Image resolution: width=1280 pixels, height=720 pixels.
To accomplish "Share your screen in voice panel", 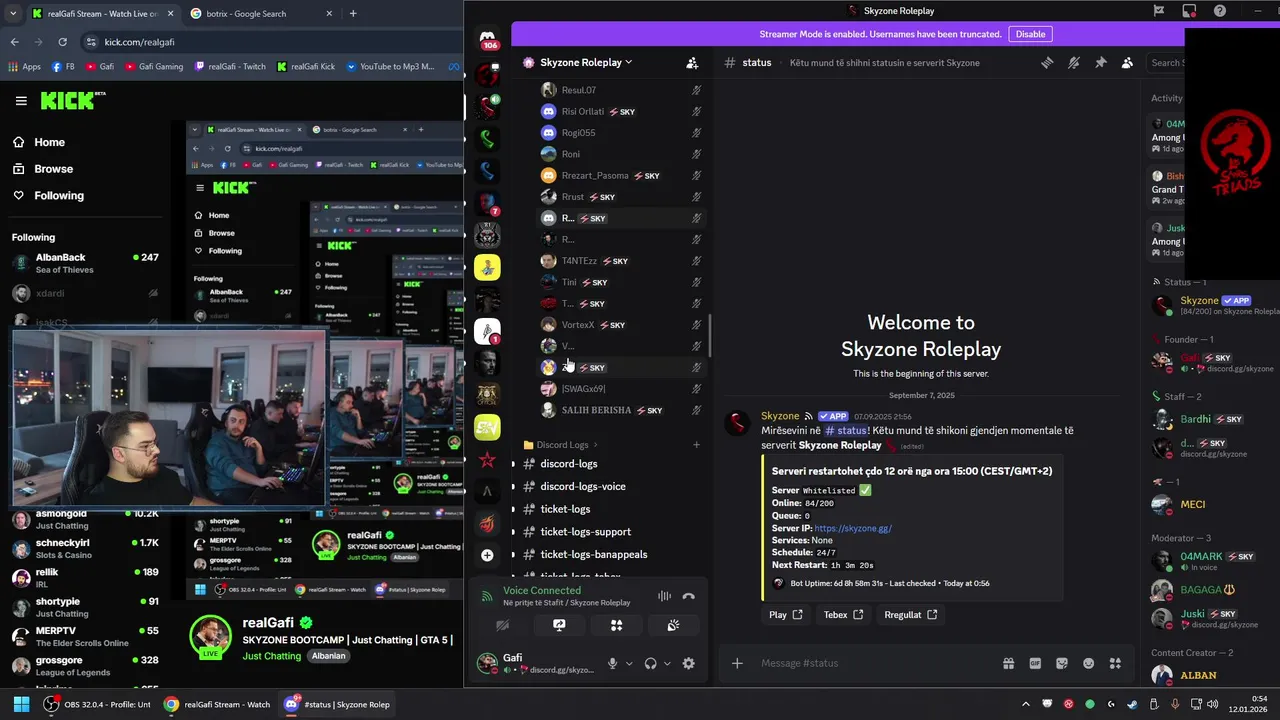I will [559, 625].
